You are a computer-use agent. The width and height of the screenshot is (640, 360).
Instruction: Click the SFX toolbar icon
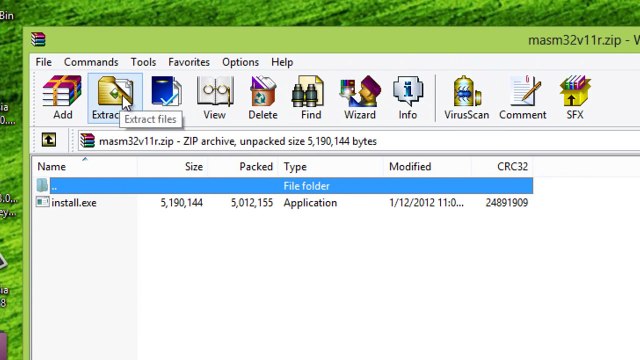575,91
